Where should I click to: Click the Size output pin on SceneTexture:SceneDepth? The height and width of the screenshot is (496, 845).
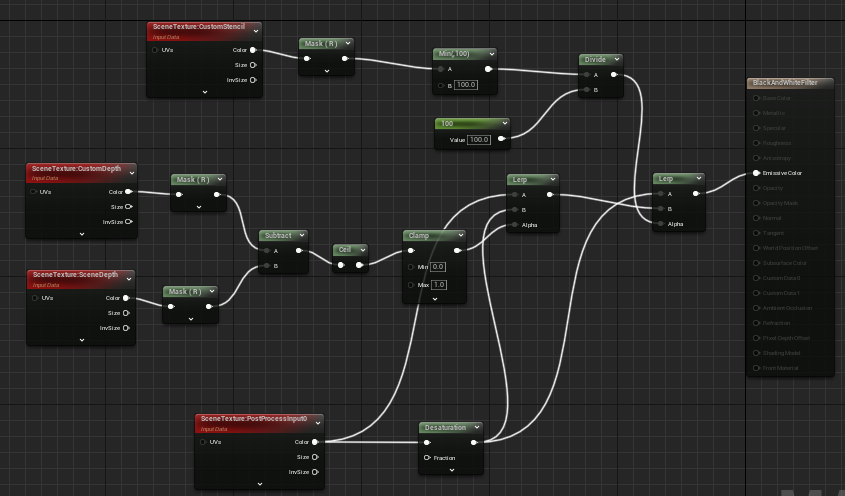127,313
